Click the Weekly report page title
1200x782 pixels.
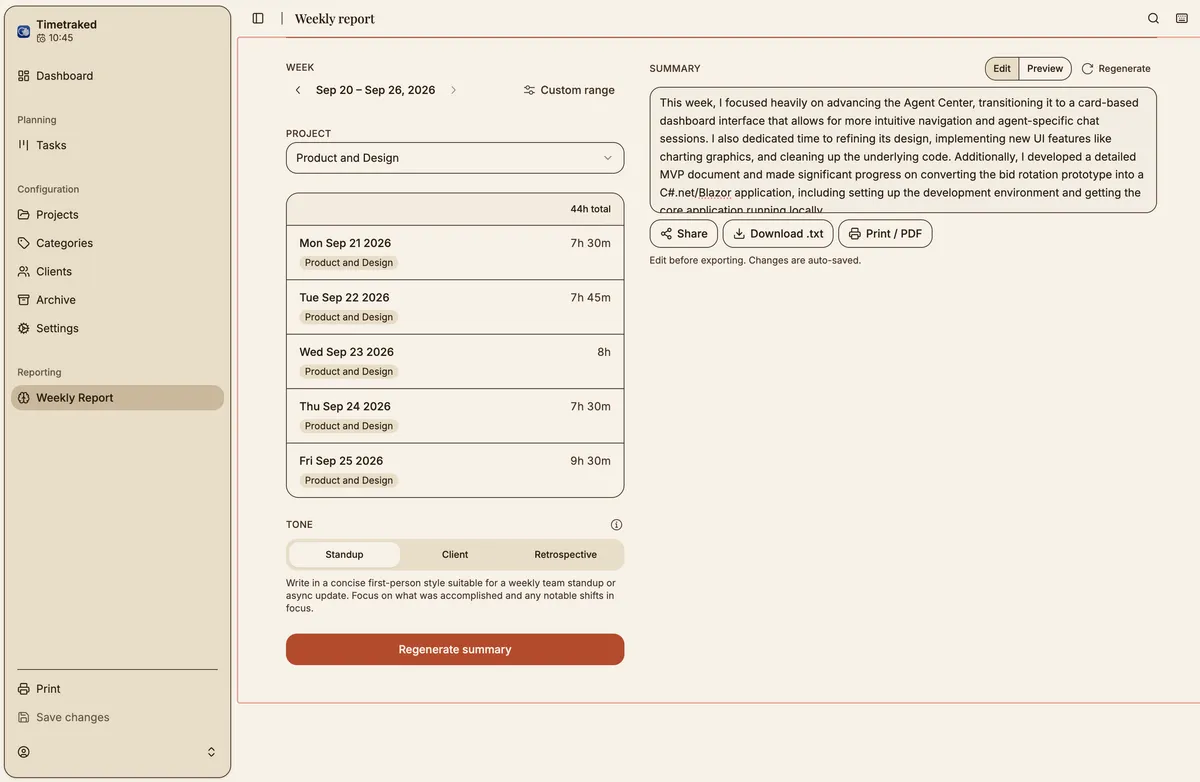(335, 19)
